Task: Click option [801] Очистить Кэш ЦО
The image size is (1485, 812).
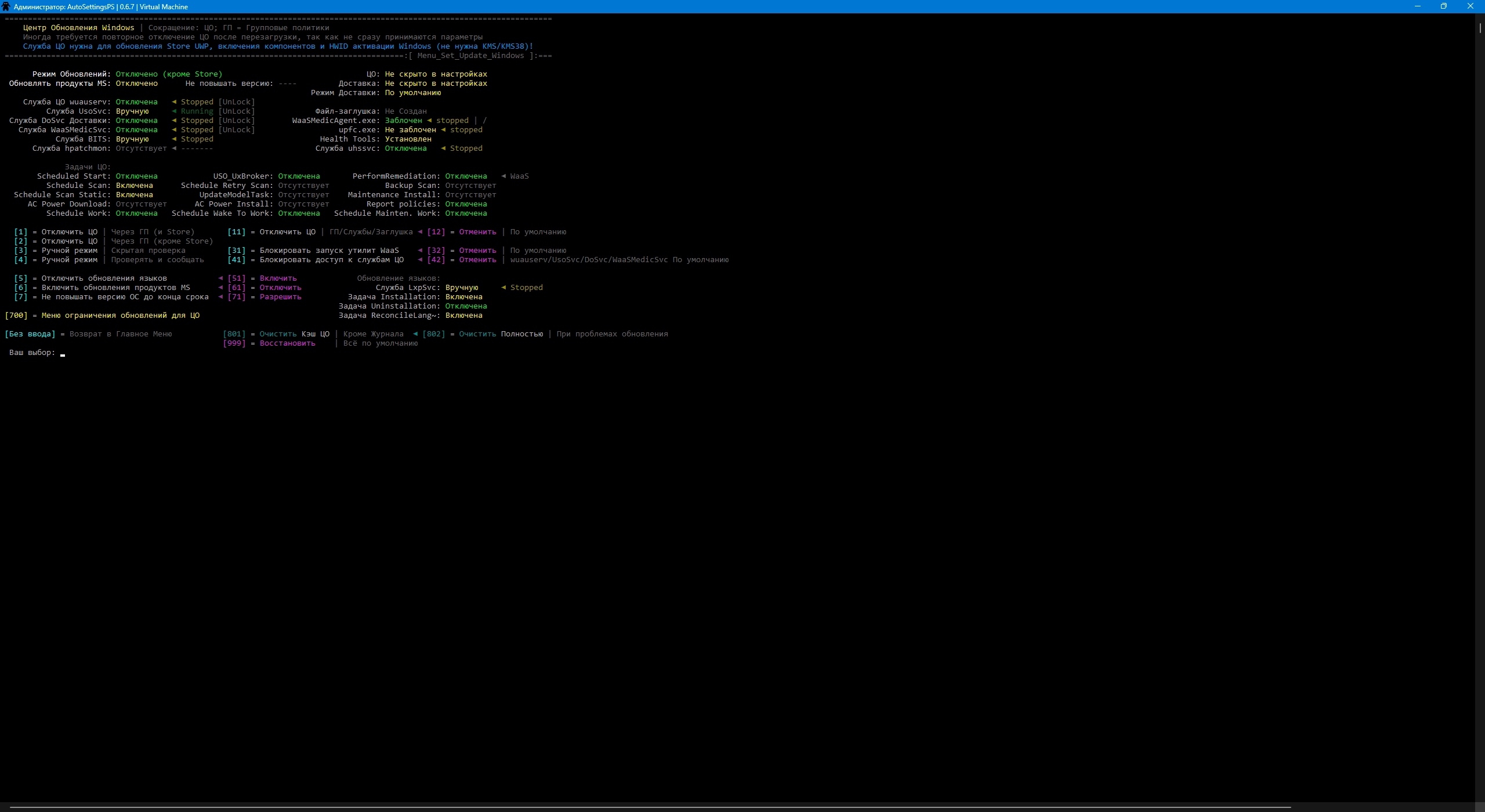Action: point(276,334)
